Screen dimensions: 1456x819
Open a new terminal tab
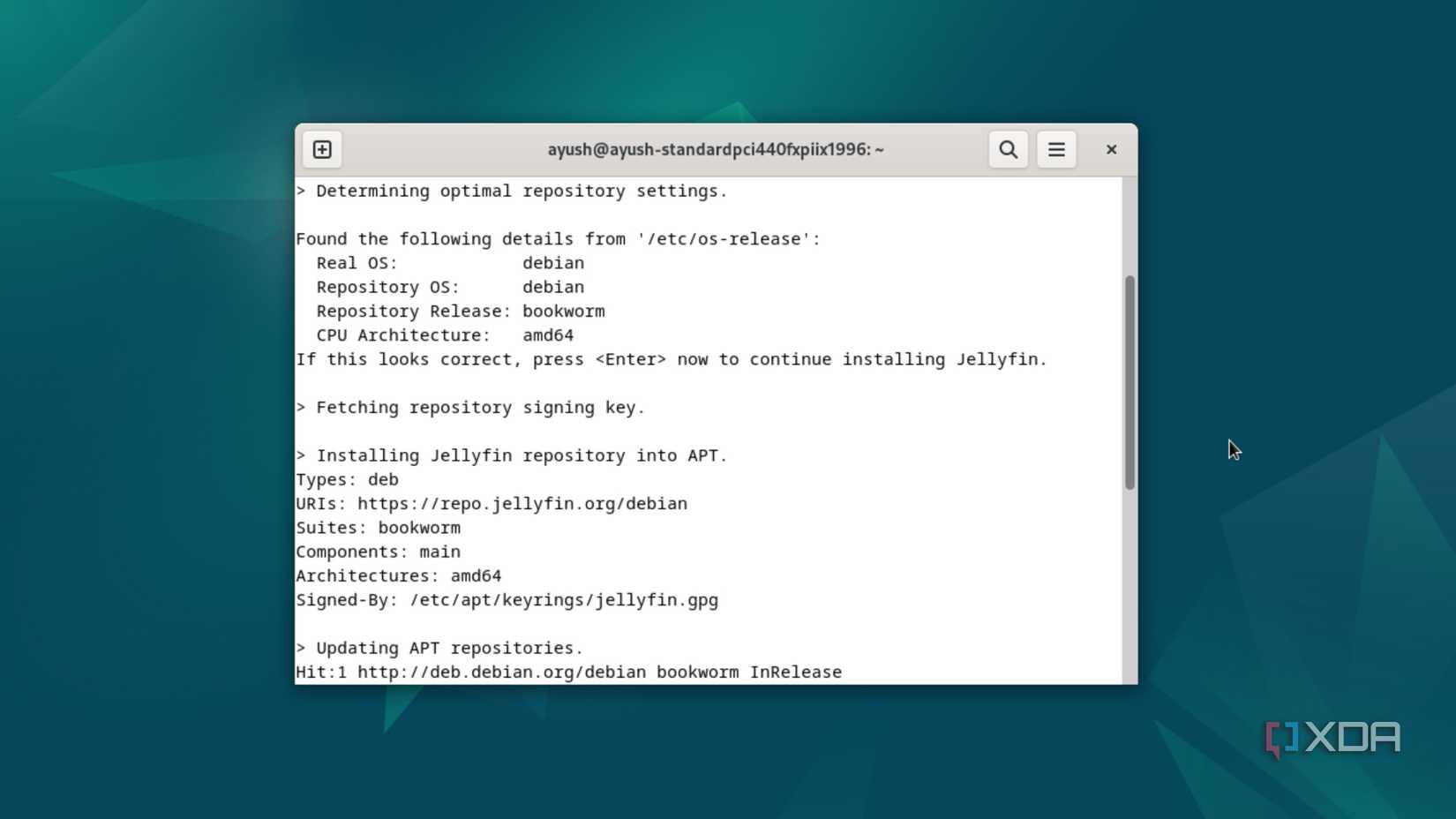point(321,149)
